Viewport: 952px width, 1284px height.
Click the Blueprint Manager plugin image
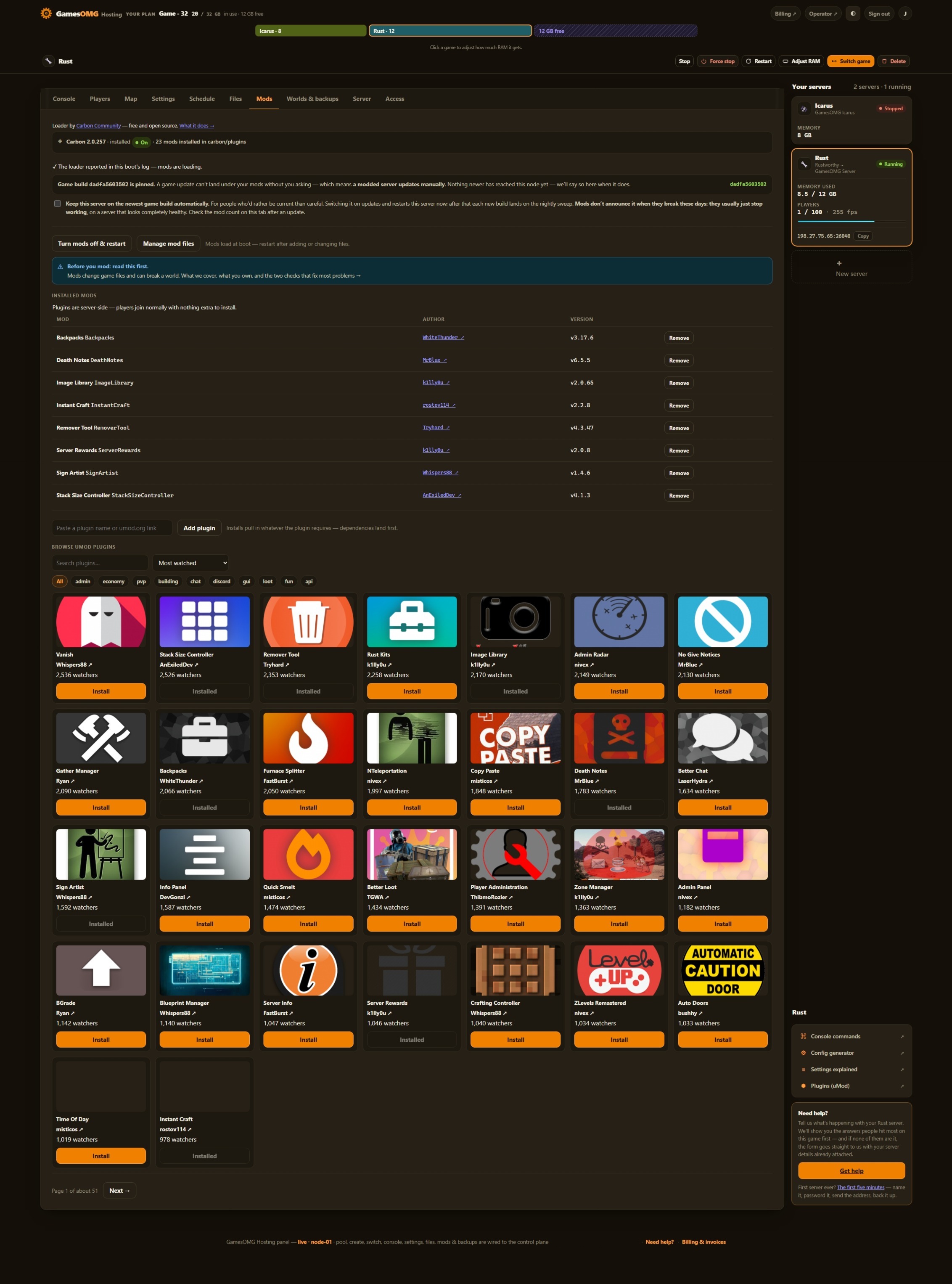coord(205,970)
